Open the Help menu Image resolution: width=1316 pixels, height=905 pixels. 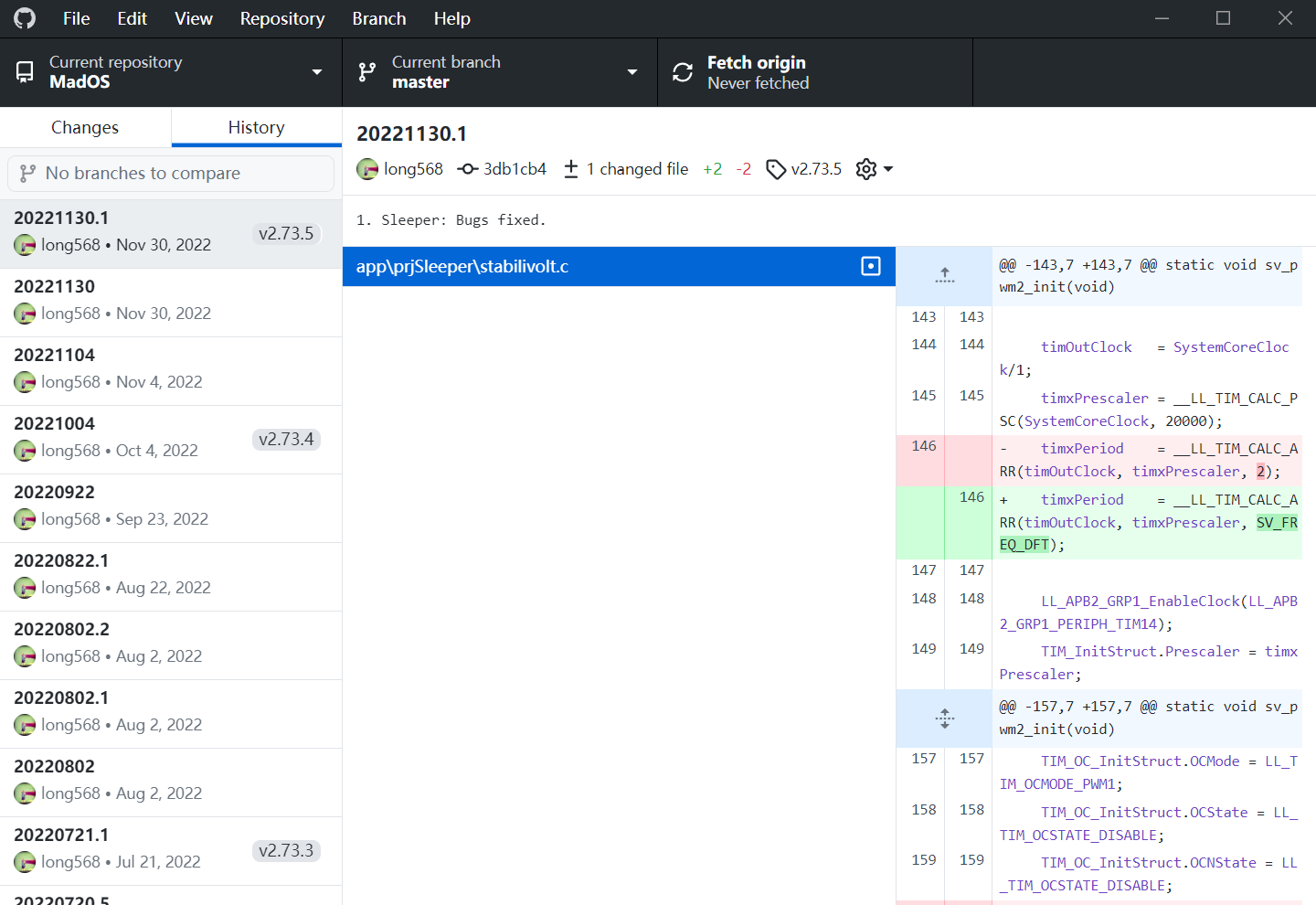click(452, 18)
